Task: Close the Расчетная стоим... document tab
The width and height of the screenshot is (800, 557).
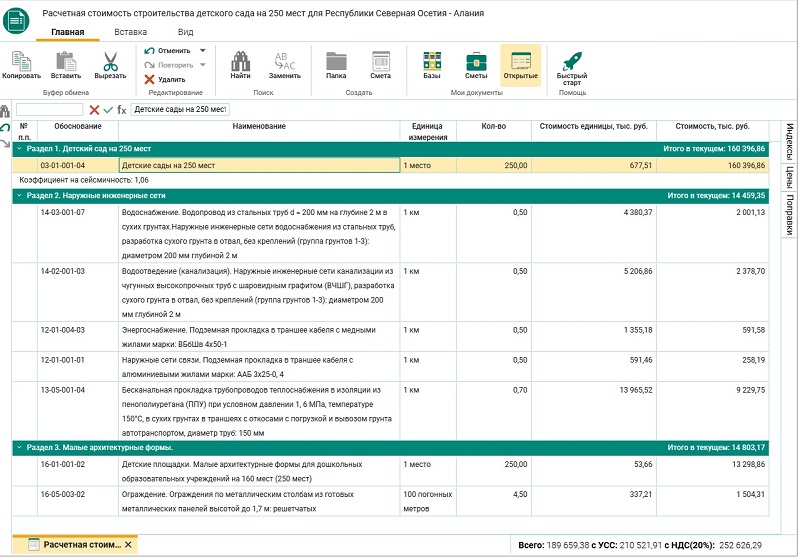Action: tap(128, 545)
